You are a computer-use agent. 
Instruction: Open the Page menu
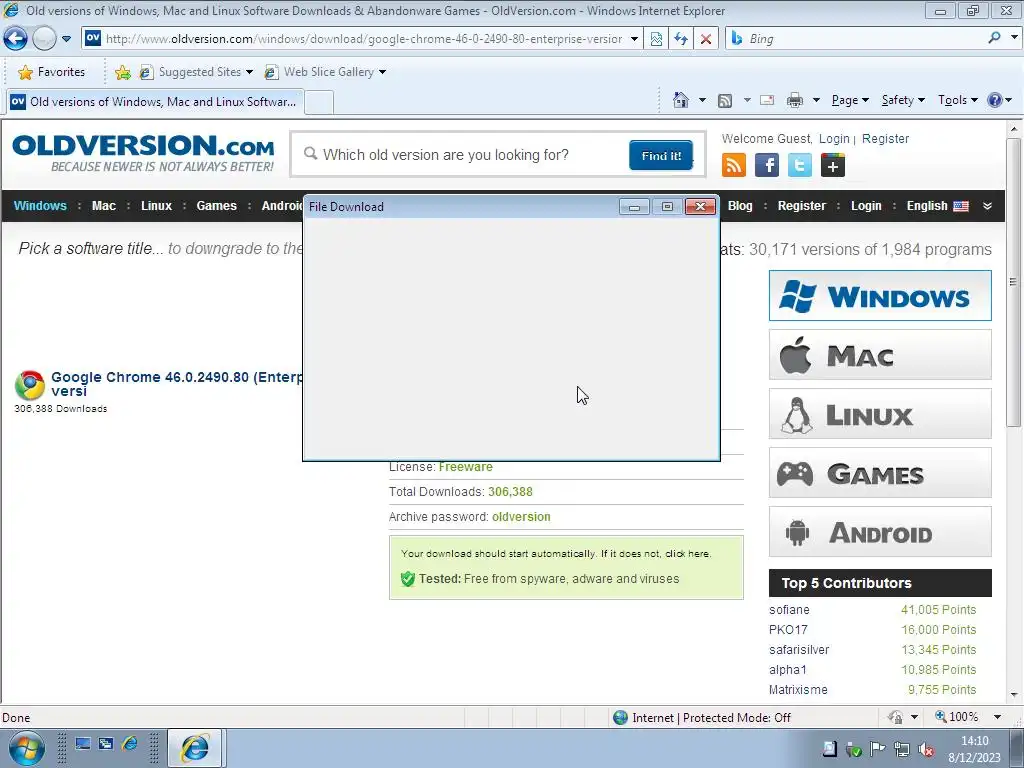850,100
